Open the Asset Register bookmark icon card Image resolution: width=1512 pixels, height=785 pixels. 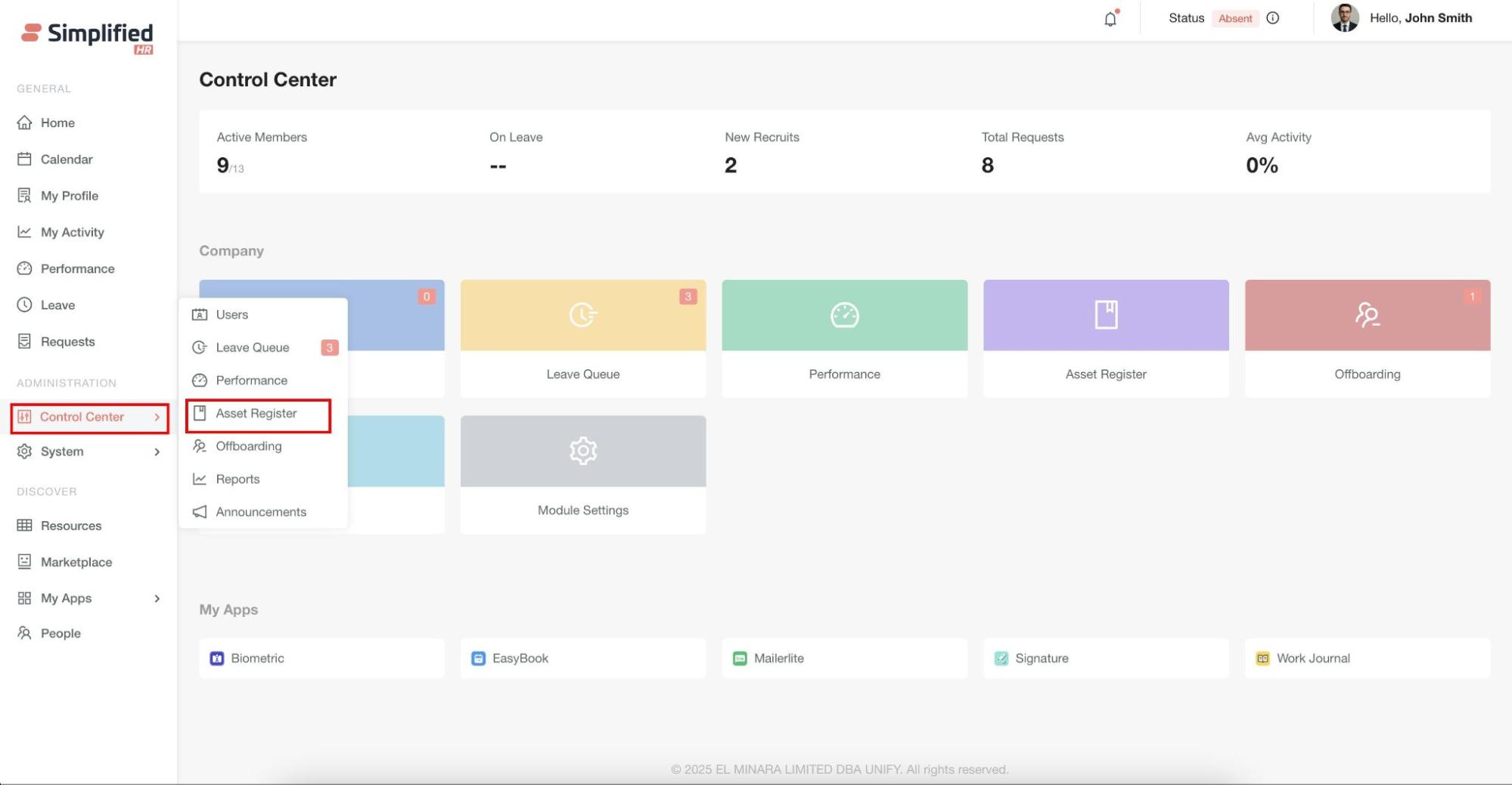[x=1105, y=315]
